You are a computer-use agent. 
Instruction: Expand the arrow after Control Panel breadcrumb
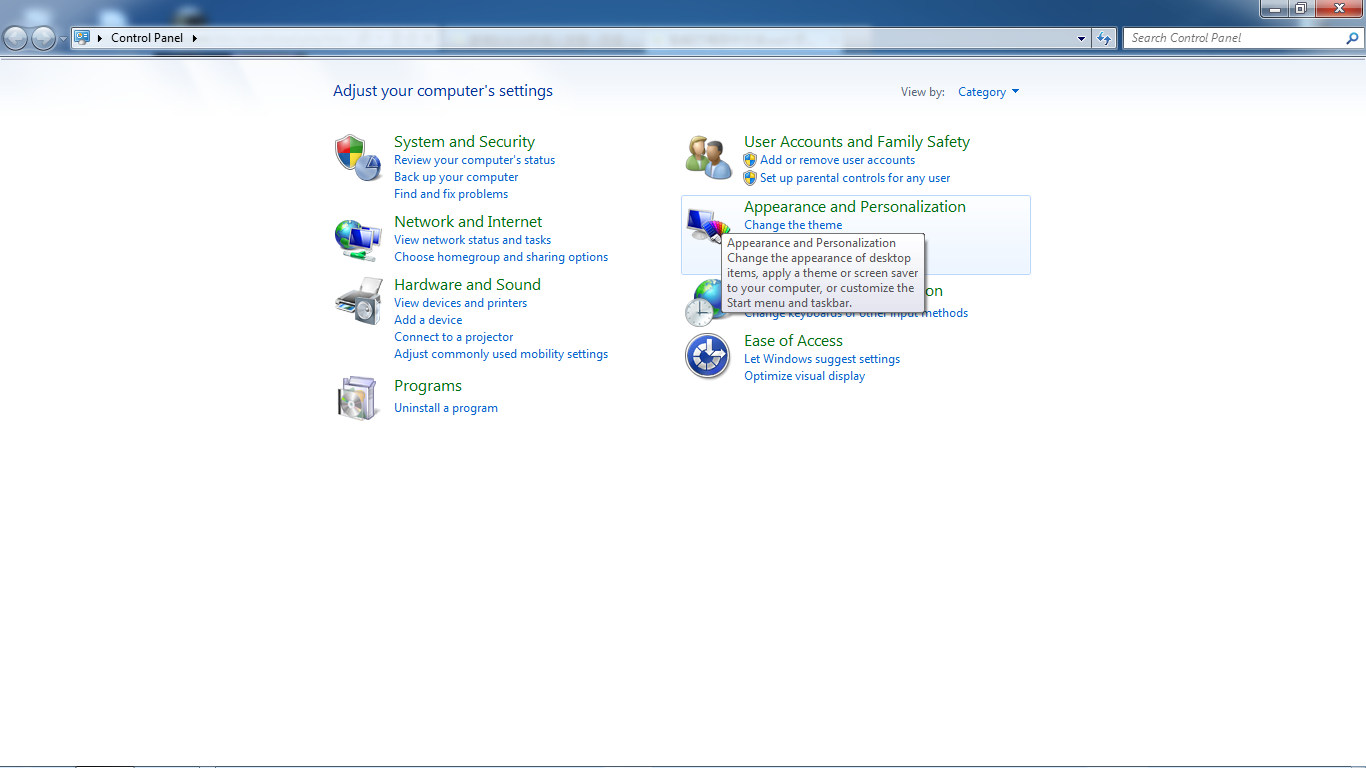(x=195, y=38)
